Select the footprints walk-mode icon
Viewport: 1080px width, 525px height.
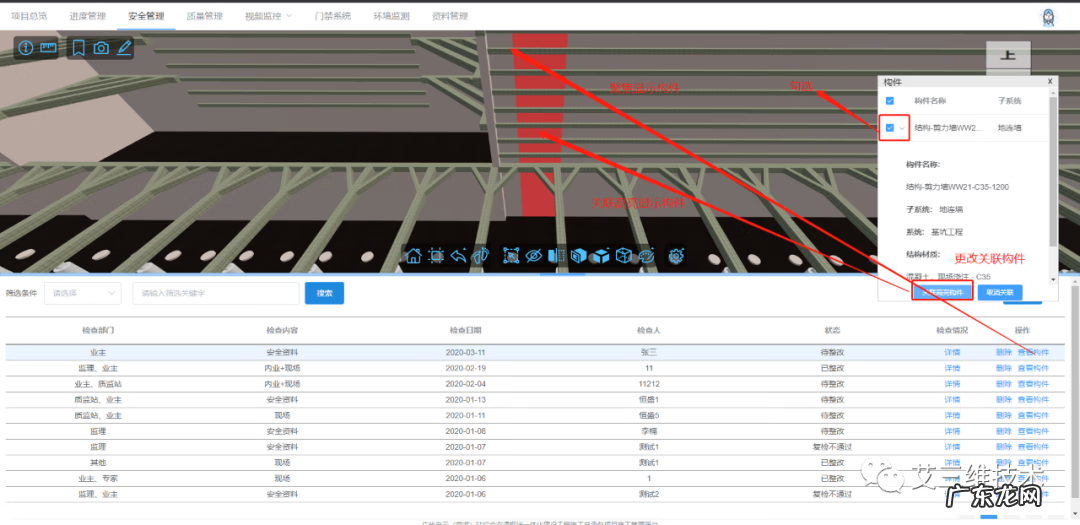[x=481, y=256]
